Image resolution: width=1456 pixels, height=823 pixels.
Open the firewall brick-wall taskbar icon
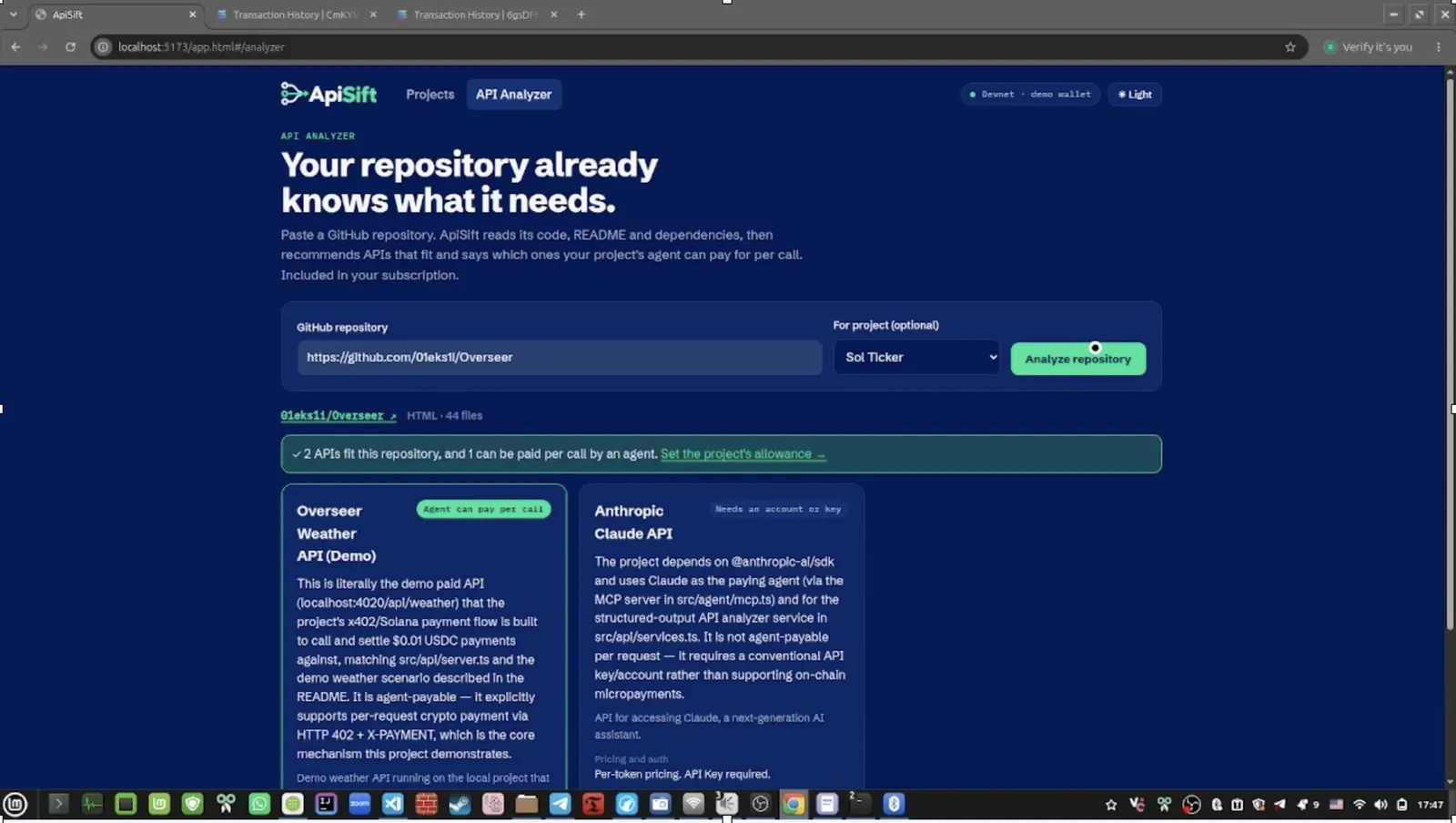click(x=426, y=804)
